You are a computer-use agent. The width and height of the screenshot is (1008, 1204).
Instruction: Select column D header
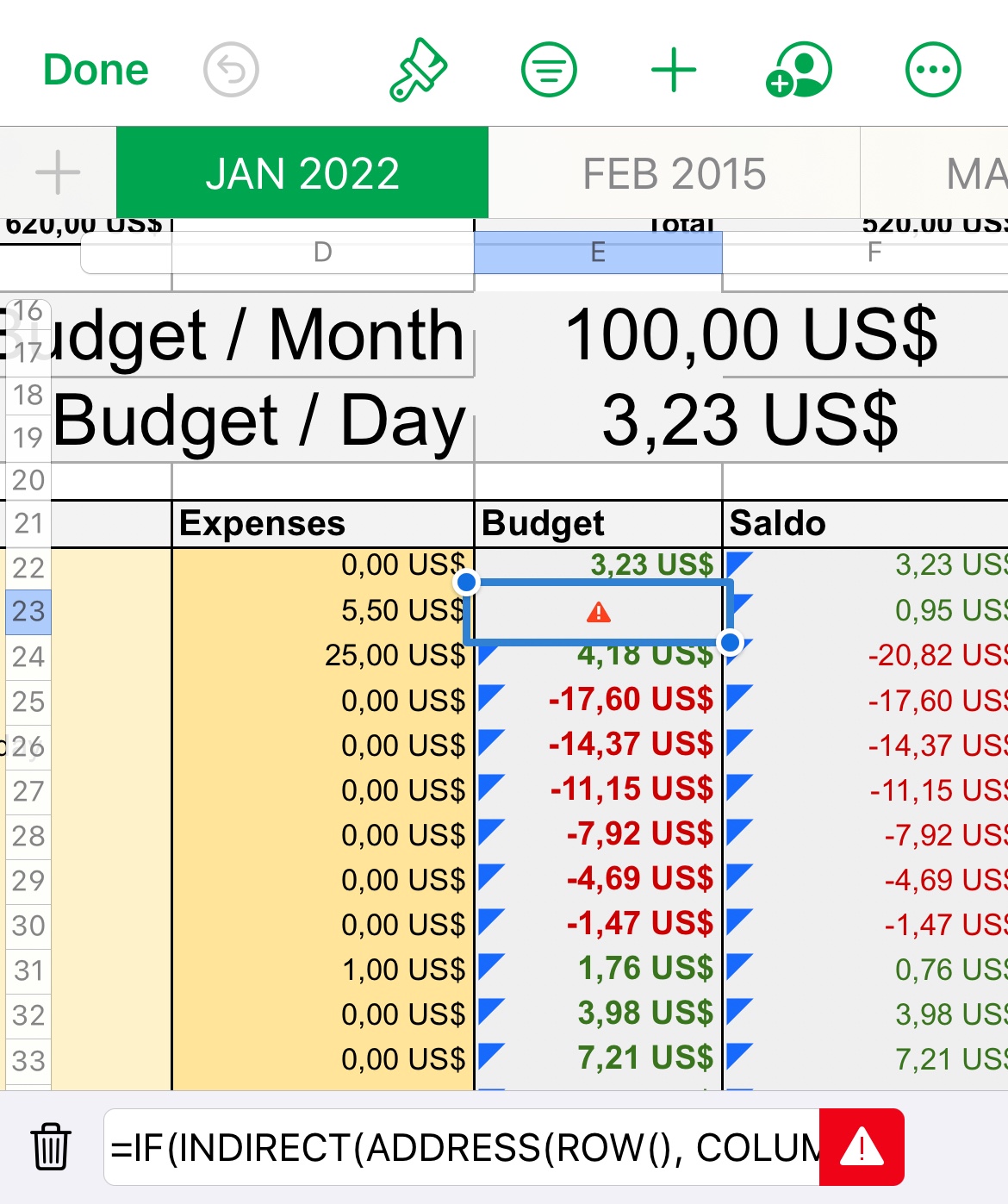pos(323,253)
